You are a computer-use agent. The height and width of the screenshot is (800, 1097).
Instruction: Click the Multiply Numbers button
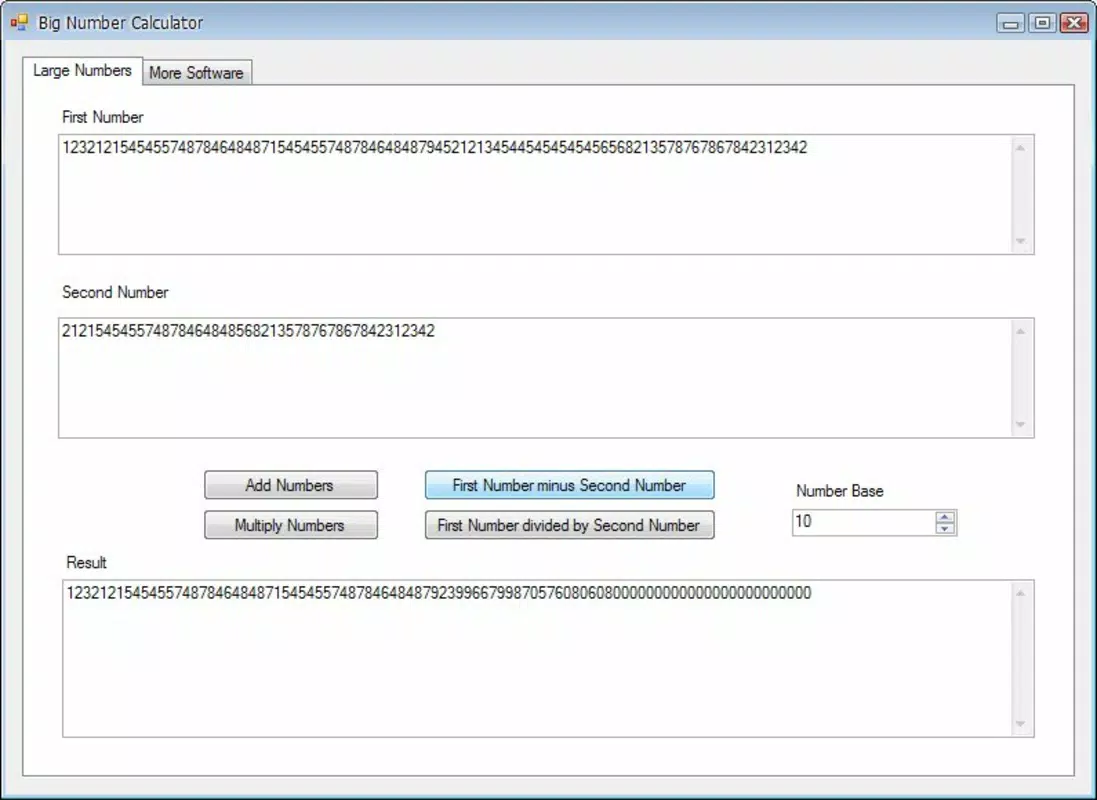(x=290, y=525)
